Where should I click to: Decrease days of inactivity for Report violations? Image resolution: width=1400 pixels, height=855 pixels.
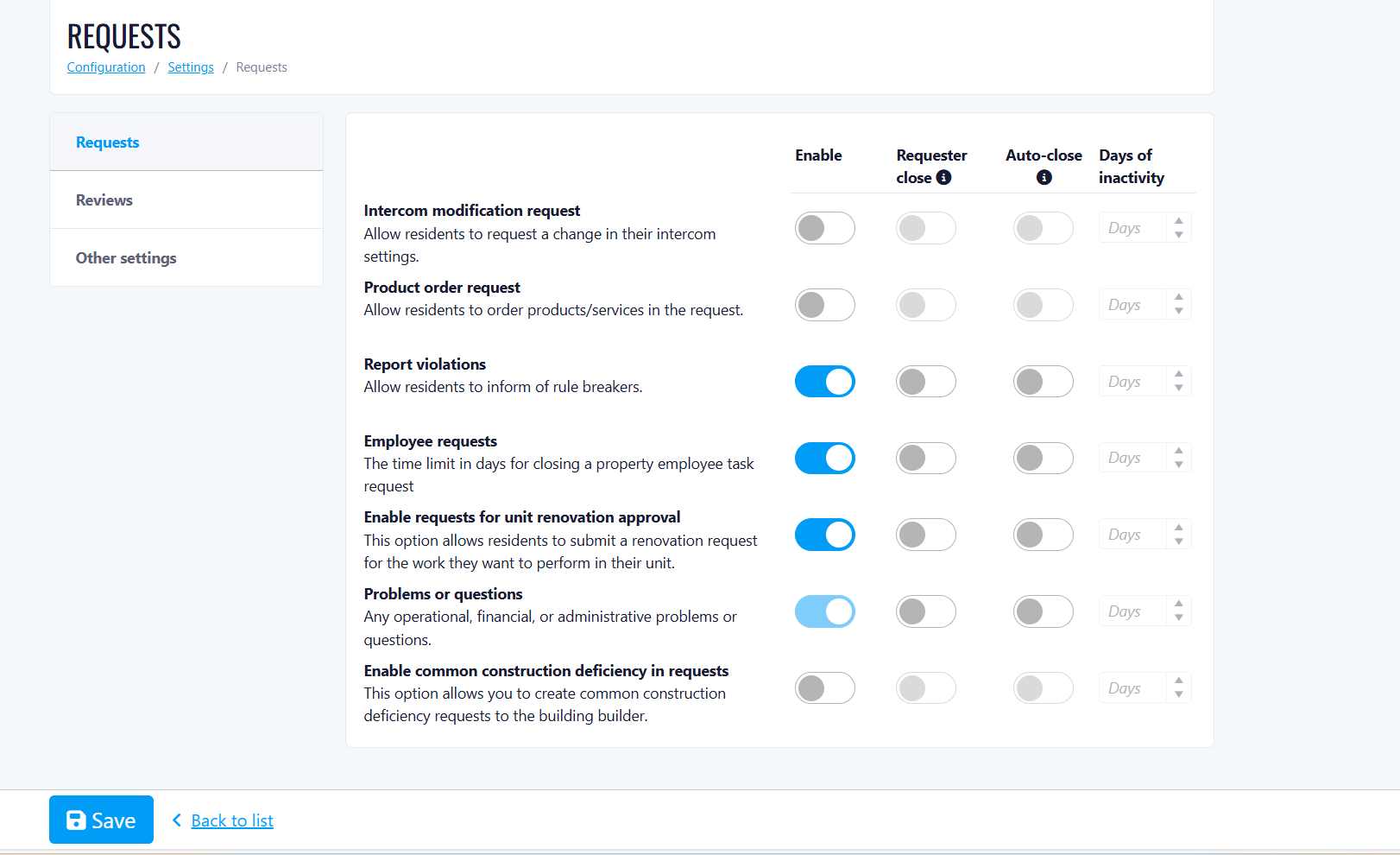pyautogui.click(x=1179, y=389)
